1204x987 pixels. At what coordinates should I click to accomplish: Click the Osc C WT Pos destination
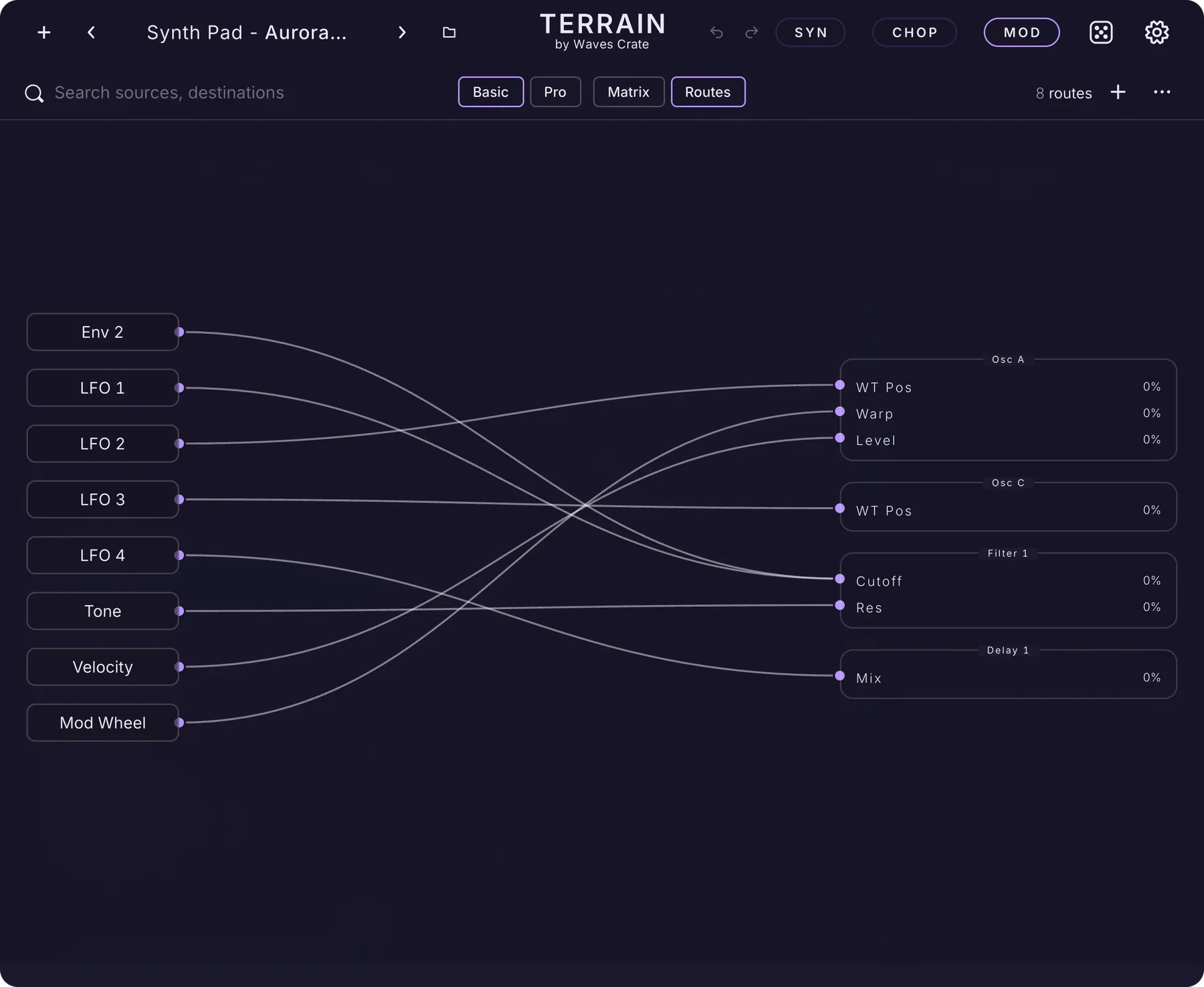coord(1007,510)
